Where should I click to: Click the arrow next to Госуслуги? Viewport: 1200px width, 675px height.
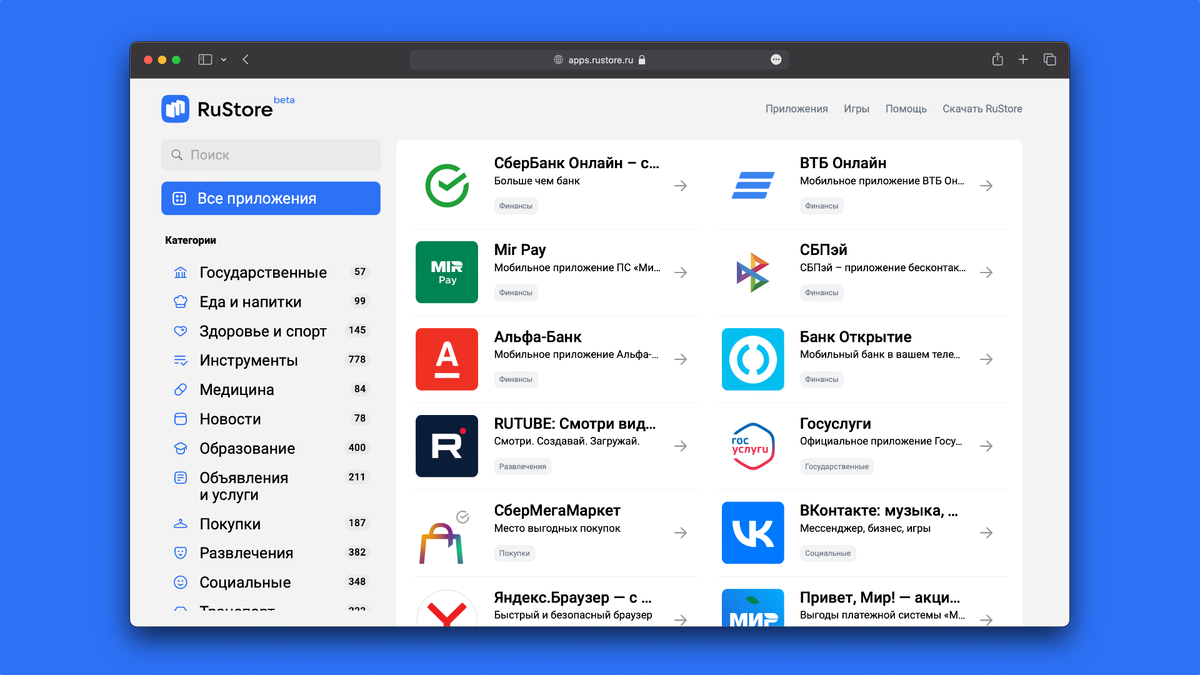pyautogui.click(x=987, y=446)
